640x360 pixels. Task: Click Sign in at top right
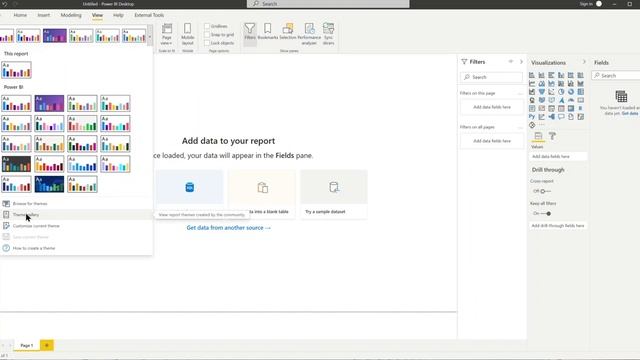(586, 4)
